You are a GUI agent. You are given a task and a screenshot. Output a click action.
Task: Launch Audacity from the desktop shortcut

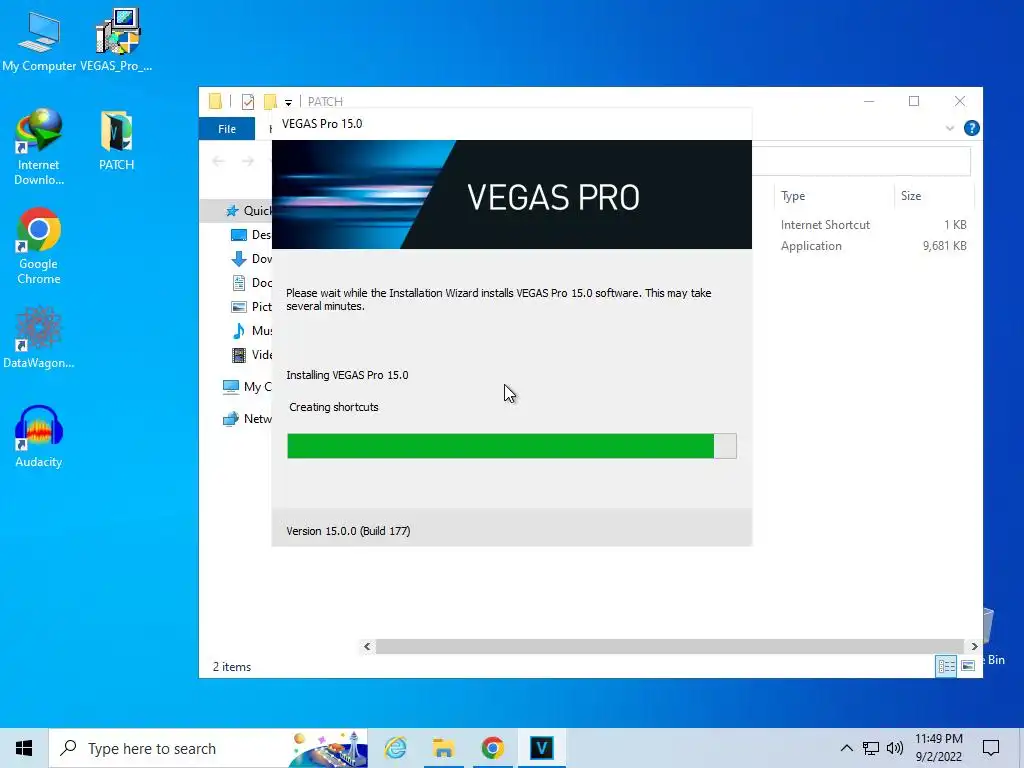pyautogui.click(x=39, y=436)
